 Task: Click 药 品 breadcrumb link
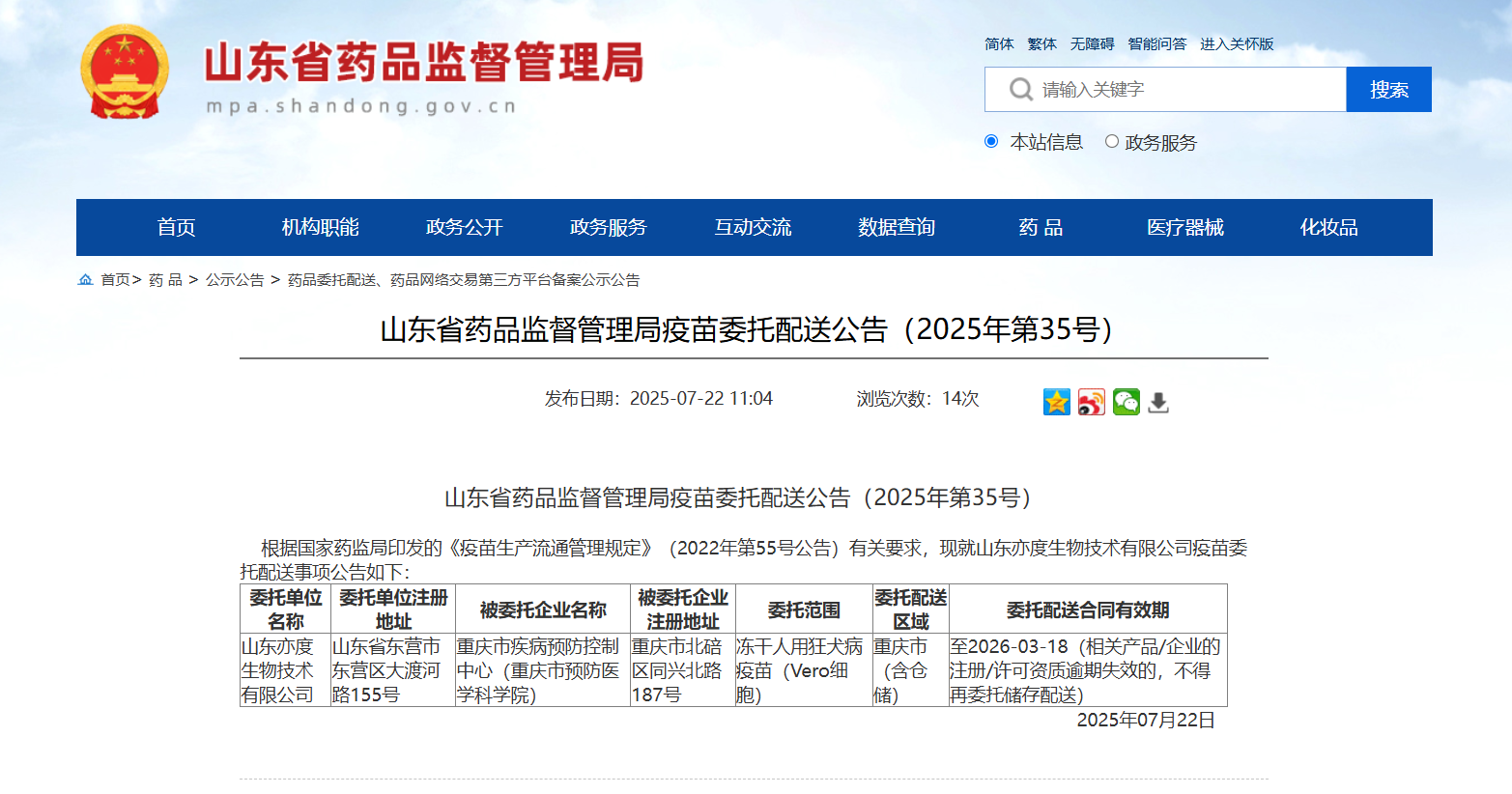(165, 280)
